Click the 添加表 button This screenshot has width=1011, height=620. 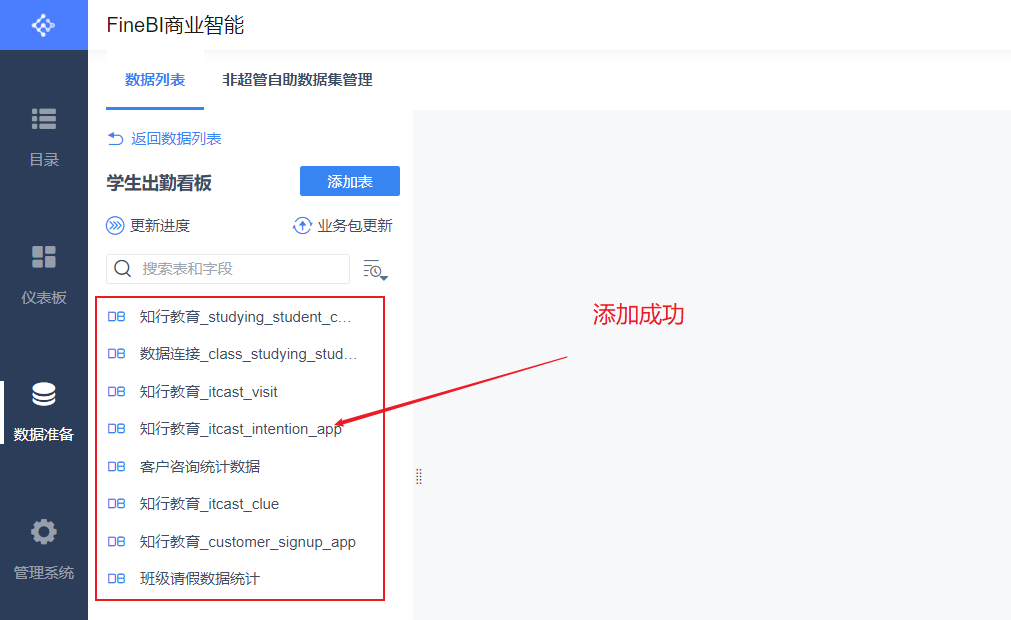tap(349, 181)
